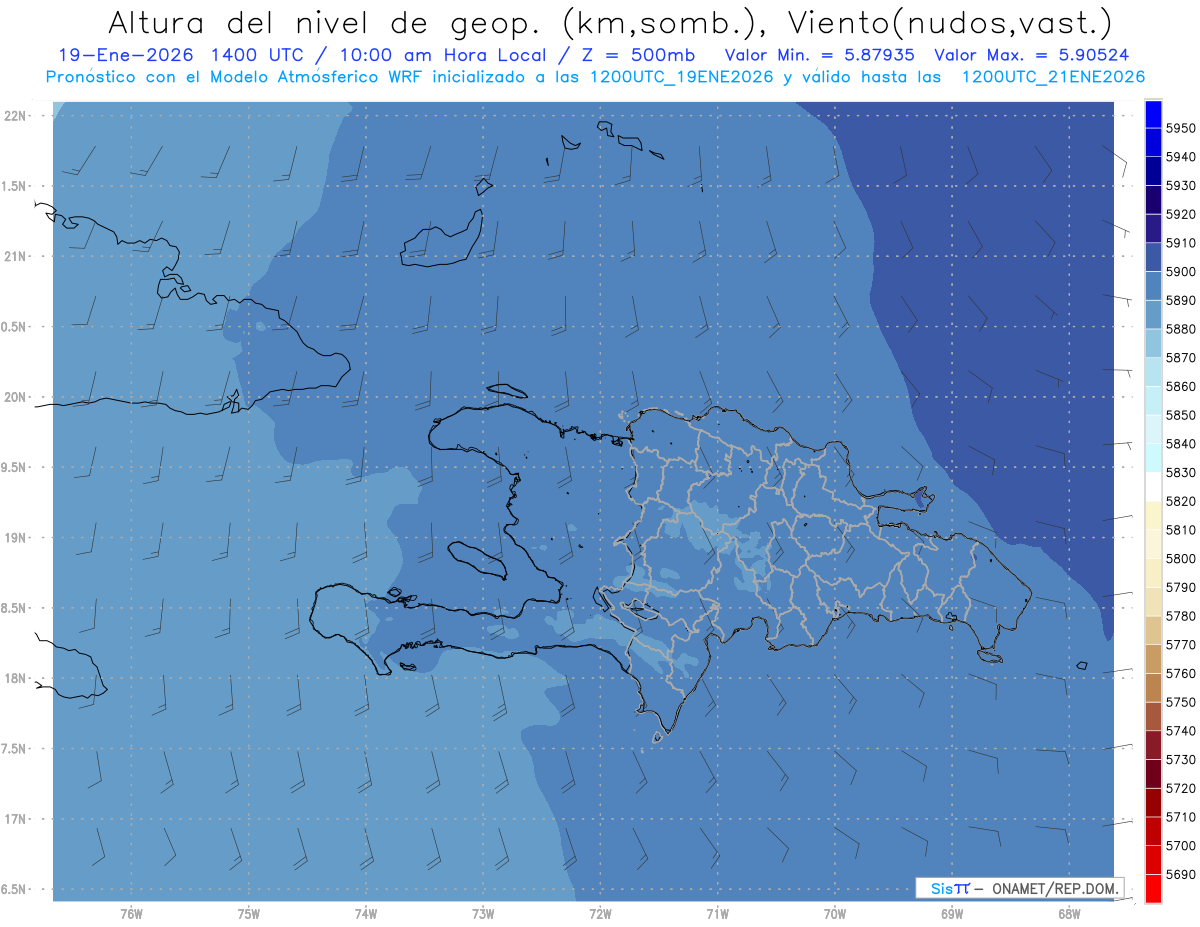The height and width of the screenshot is (927, 1200).
Task: Click the 74W longitude axis label
Action: coord(365,913)
